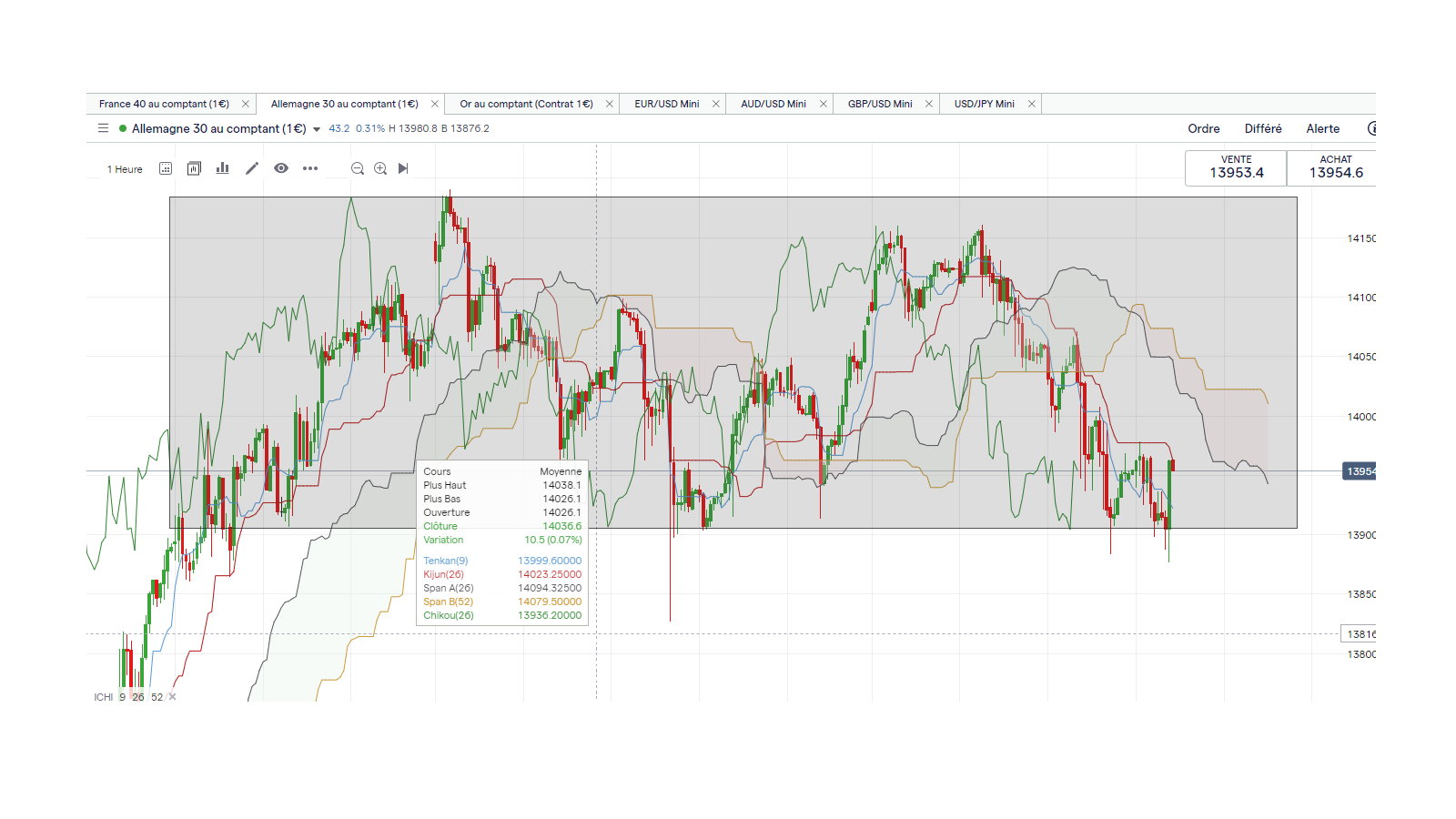Click the Différé order link
The image size is (1456, 819).
coord(1263,128)
